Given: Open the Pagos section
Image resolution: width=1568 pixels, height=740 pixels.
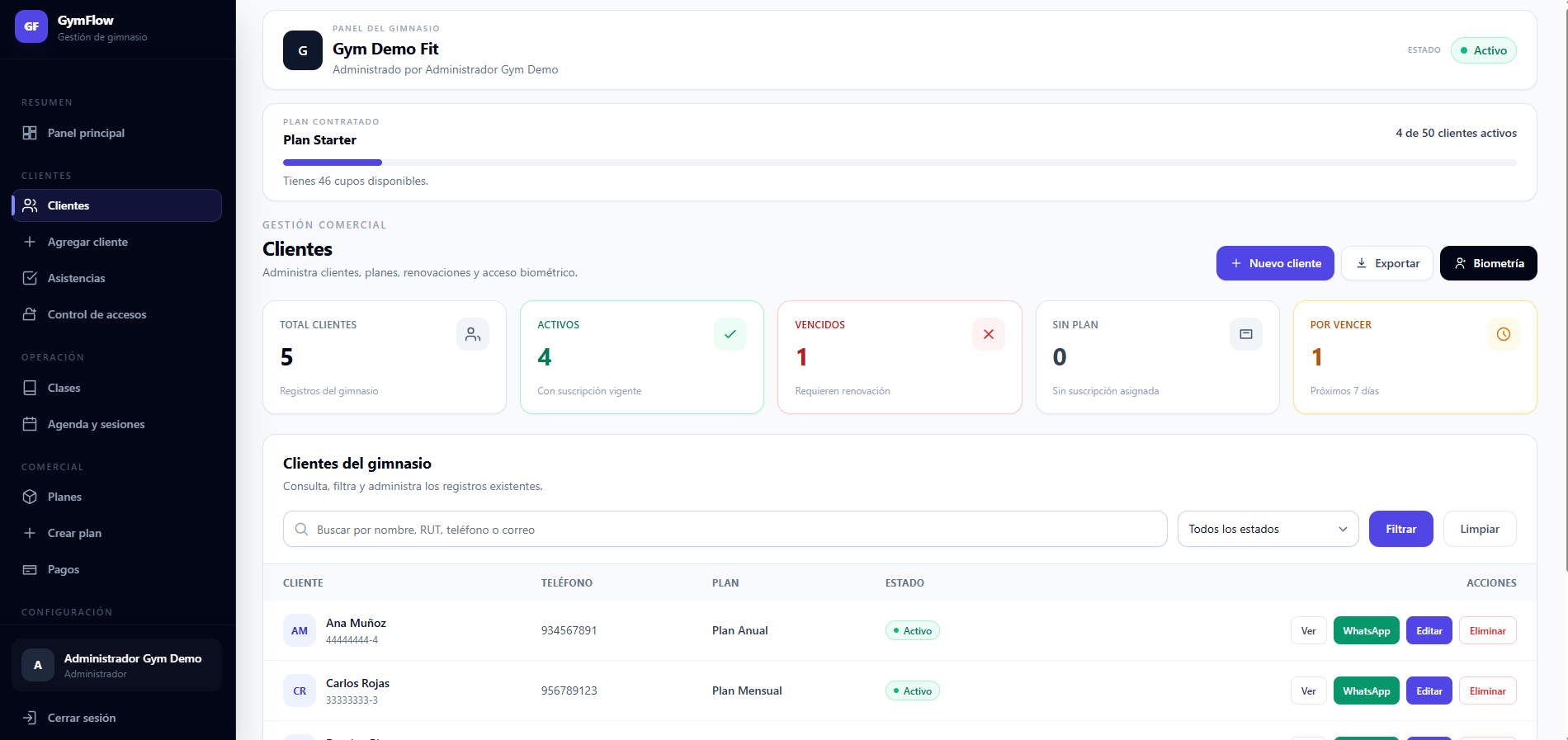Looking at the screenshot, I should point(116,569).
